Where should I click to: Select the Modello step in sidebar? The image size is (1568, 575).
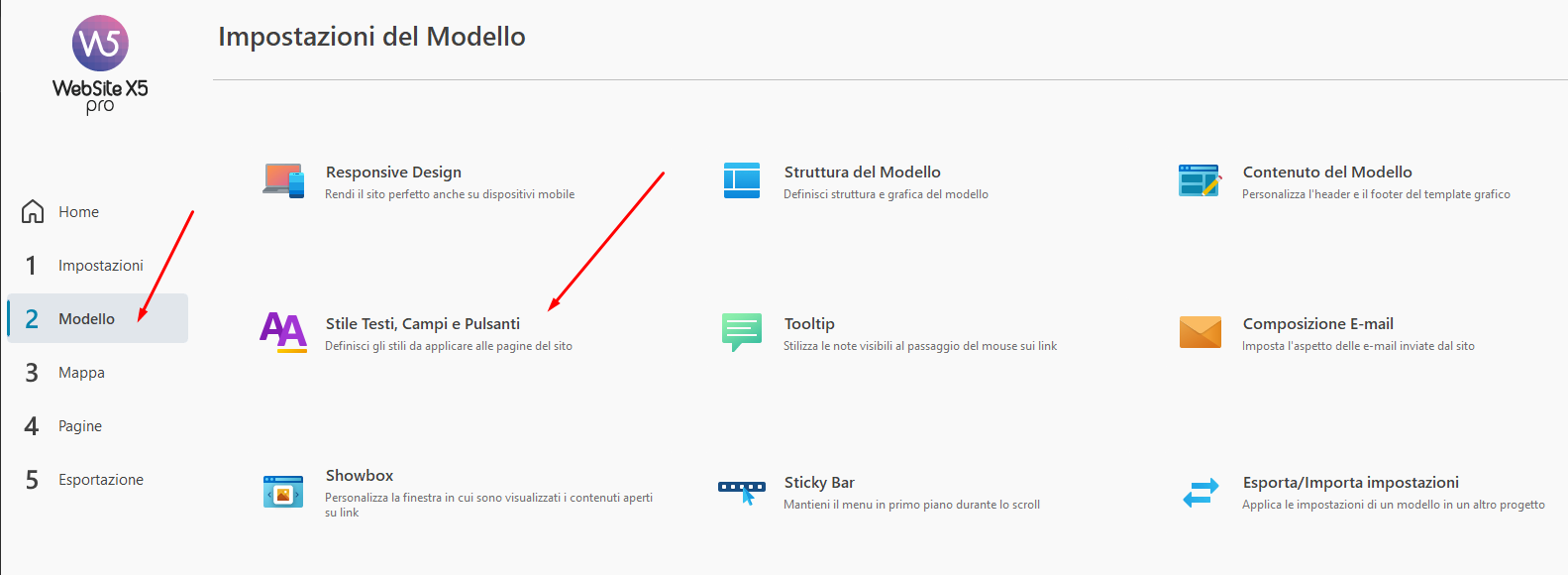(x=86, y=319)
